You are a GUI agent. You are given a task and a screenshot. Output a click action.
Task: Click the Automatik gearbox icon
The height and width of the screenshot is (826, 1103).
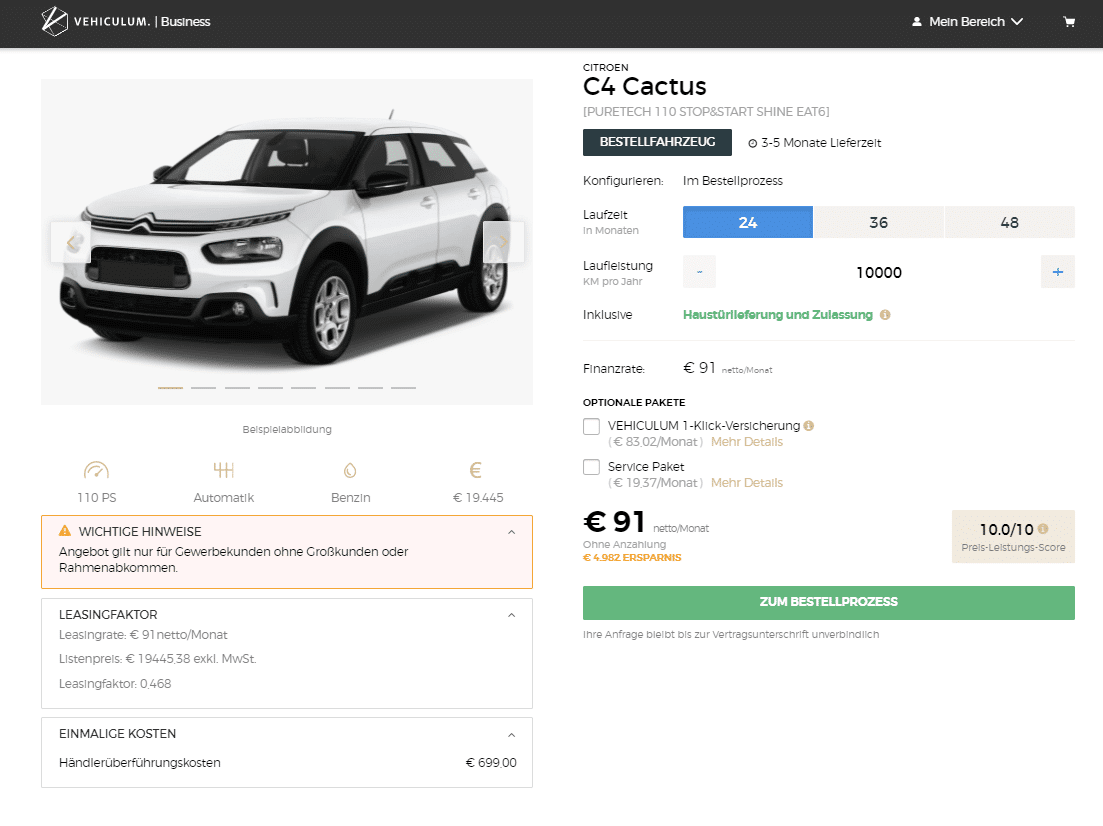point(224,470)
